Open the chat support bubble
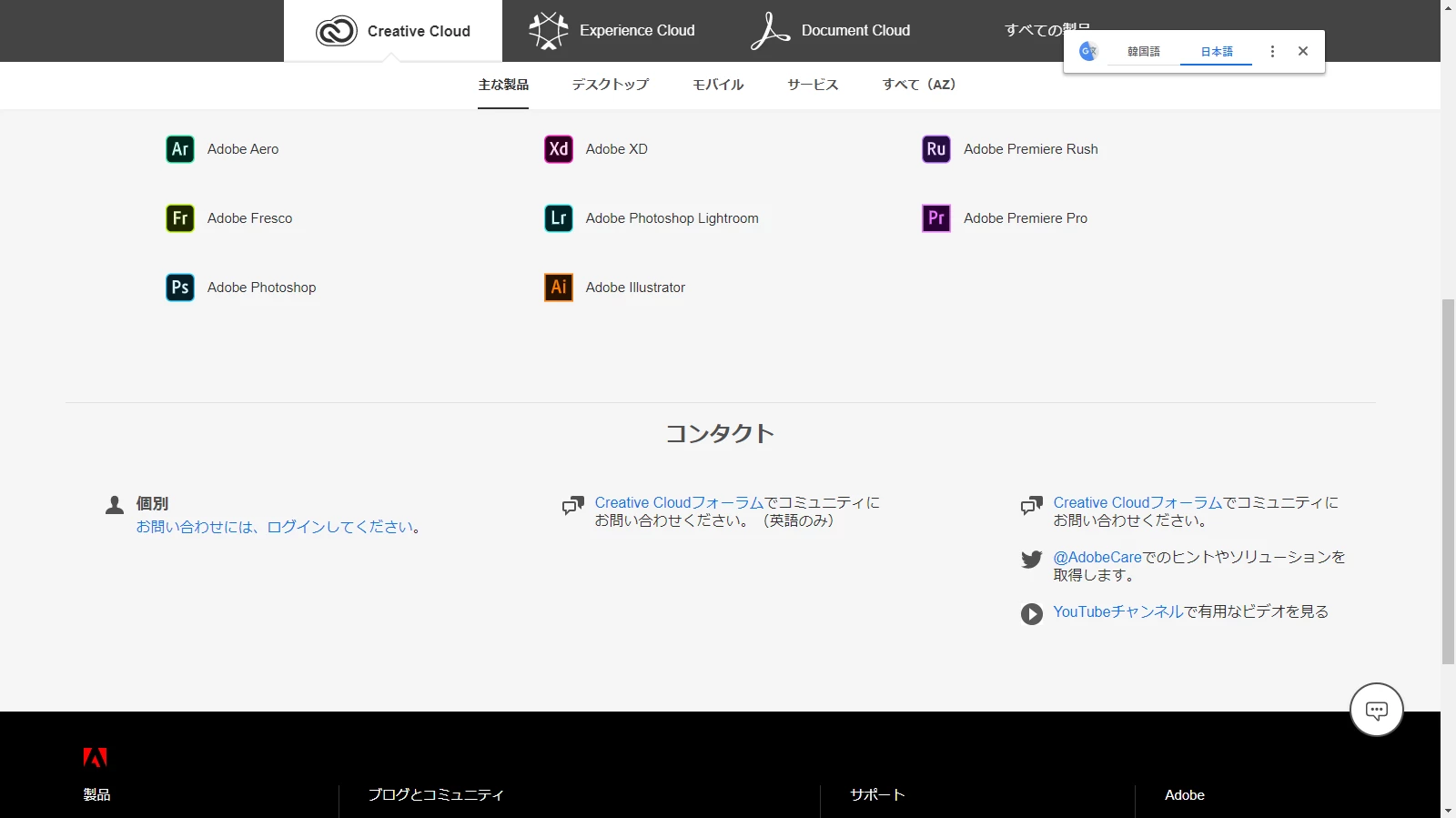The height and width of the screenshot is (818, 1456). tap(1377, 710)
